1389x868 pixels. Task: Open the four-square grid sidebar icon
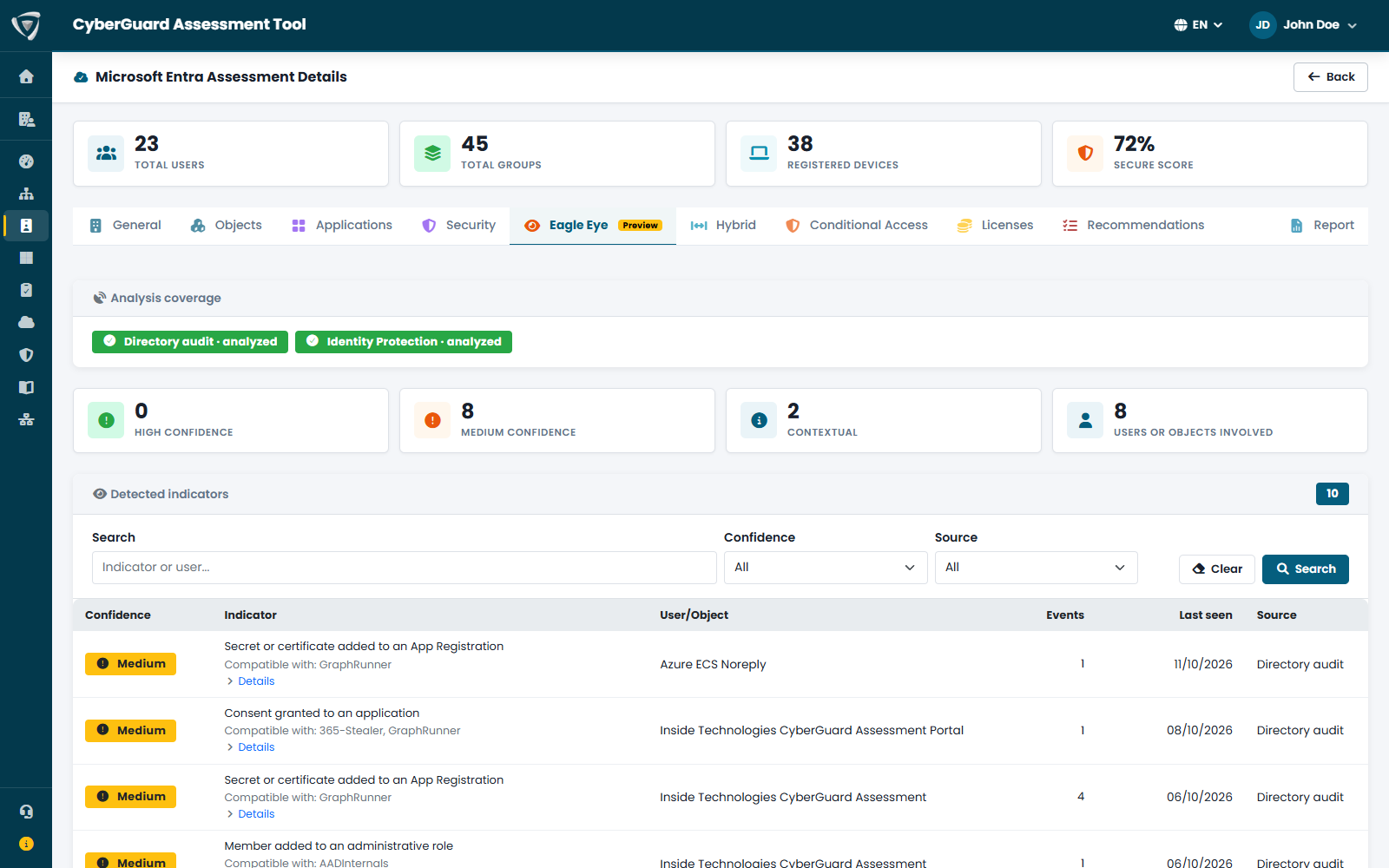[26, 258]
